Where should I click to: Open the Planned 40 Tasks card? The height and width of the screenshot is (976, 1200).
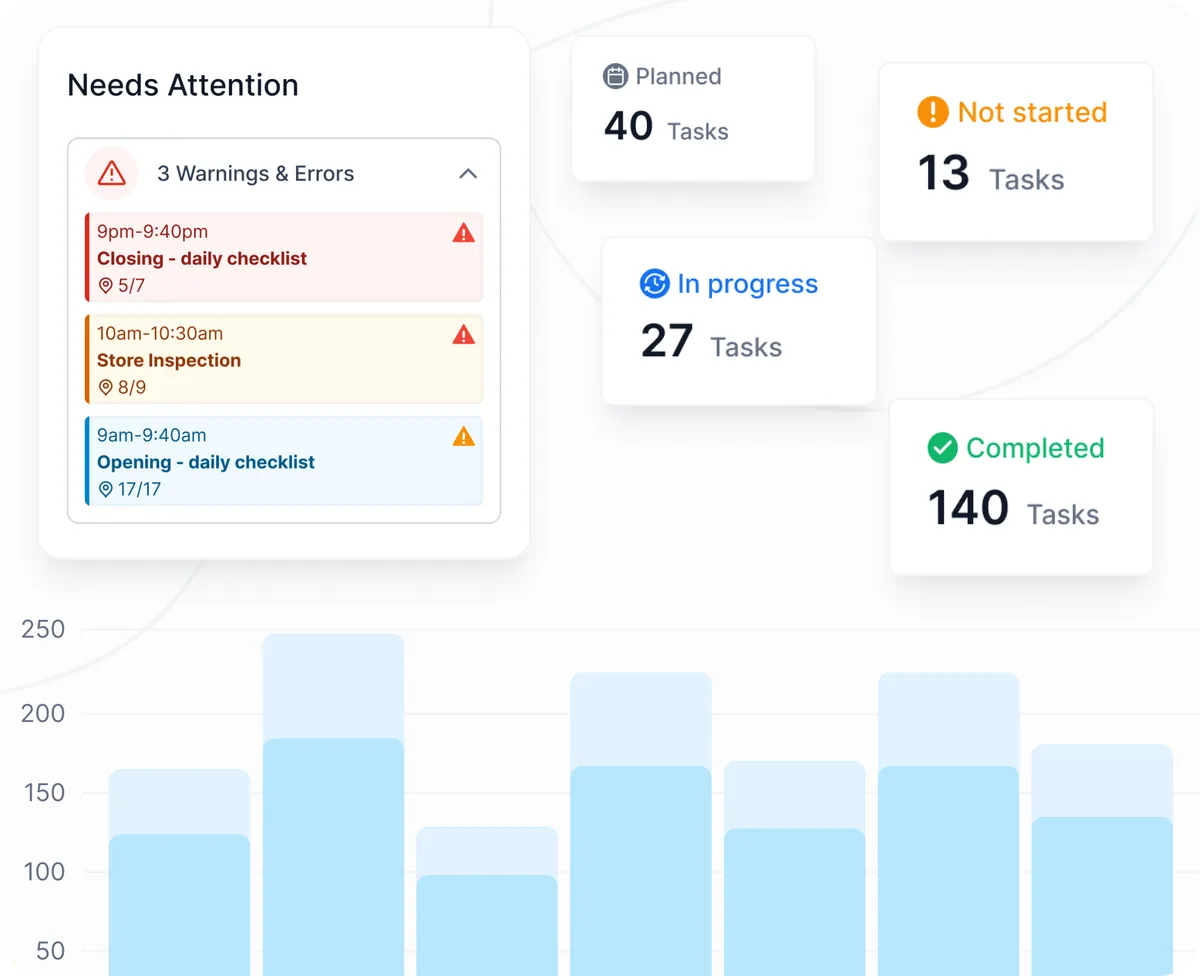692,108
